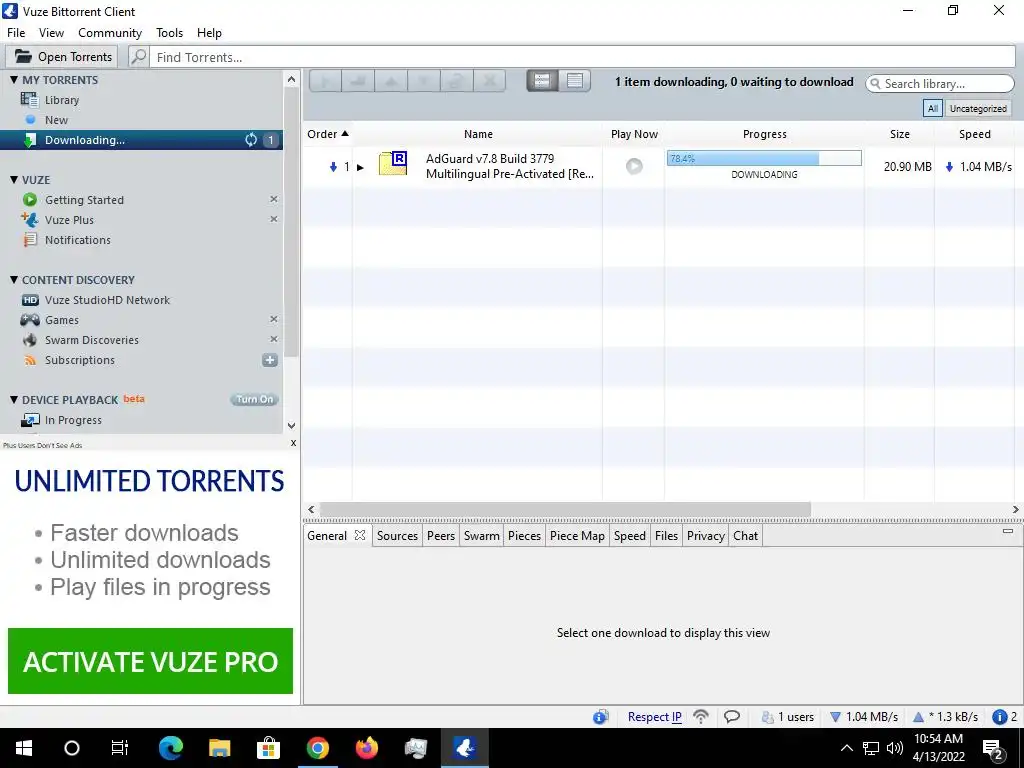The image size is (1024, 768).
Task: Minimize the bottom details panel
Action: pos(1008,531)
